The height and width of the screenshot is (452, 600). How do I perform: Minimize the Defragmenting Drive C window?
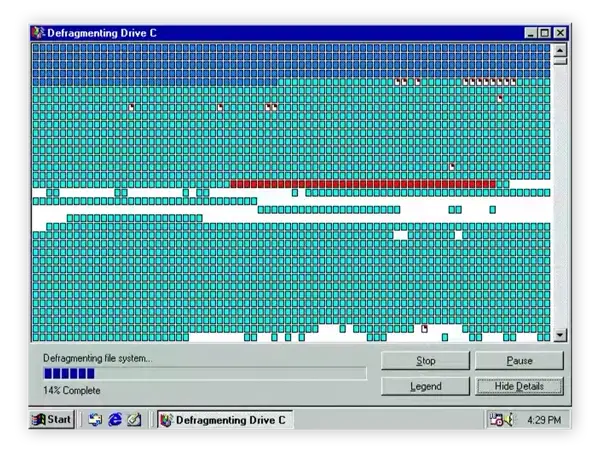(531, 33)
